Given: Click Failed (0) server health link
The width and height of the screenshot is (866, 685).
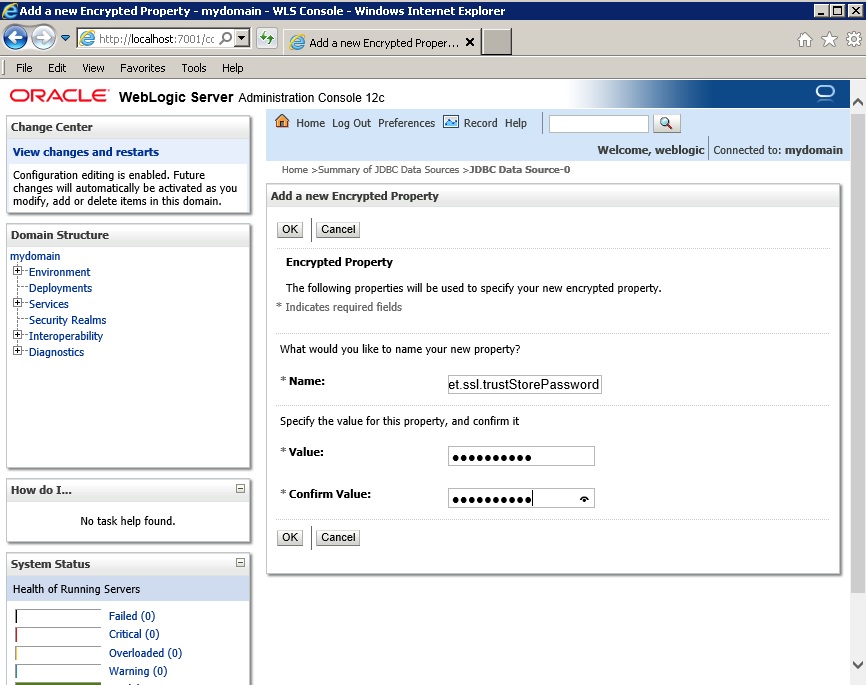Looking at the screenshot, I should tap(132, 616).
